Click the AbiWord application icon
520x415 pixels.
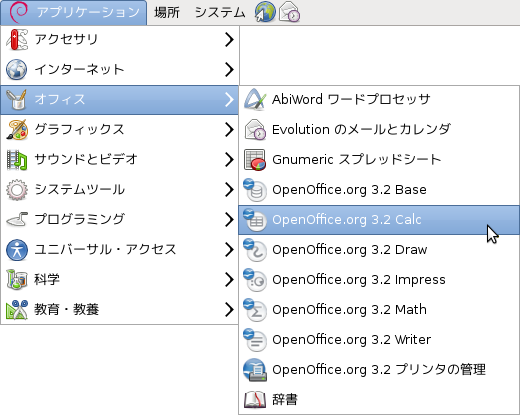(255, 99)
